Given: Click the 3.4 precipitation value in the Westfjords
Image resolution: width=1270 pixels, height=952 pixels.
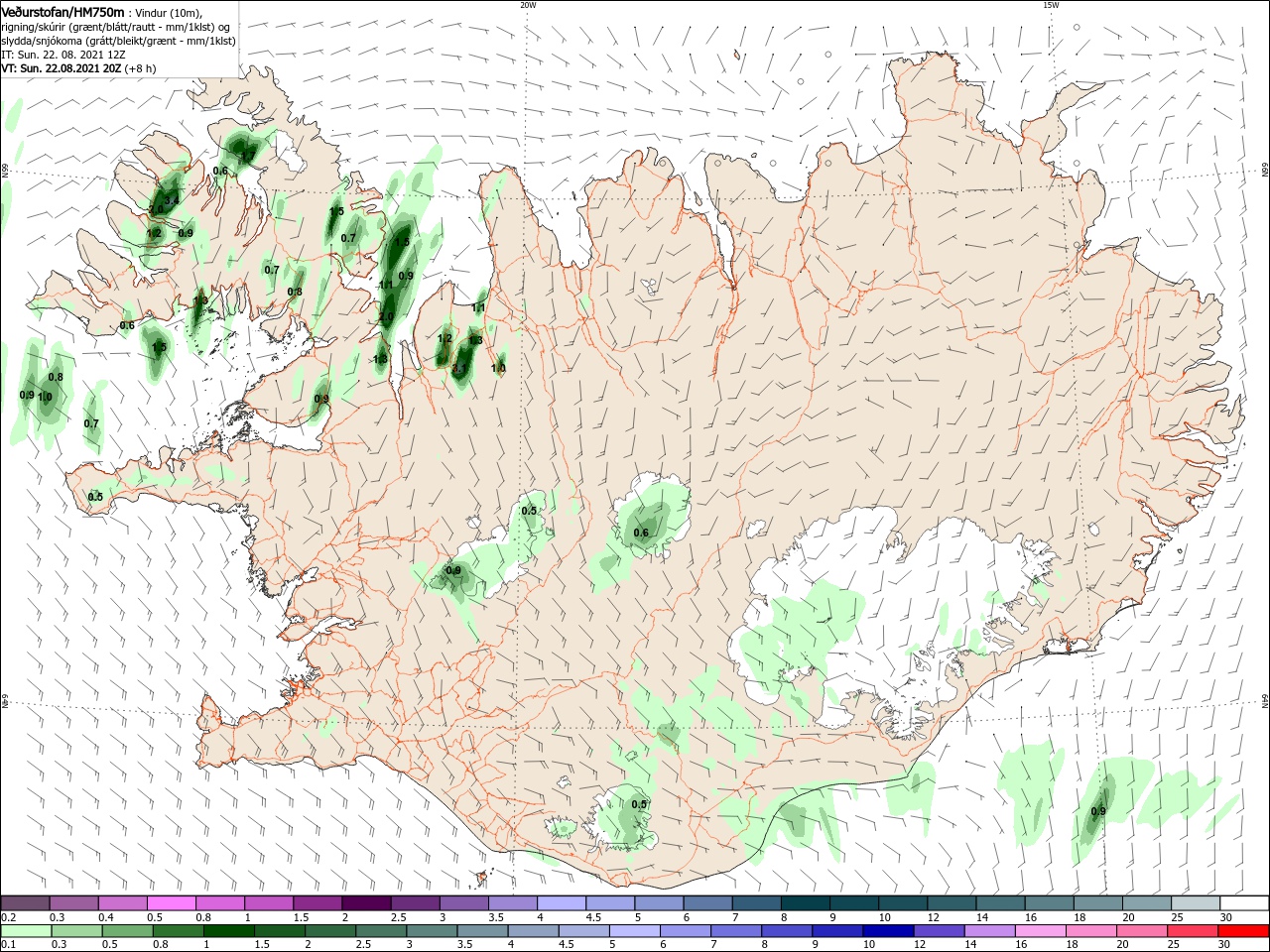Looking at the screenshot, I should 171,200.
